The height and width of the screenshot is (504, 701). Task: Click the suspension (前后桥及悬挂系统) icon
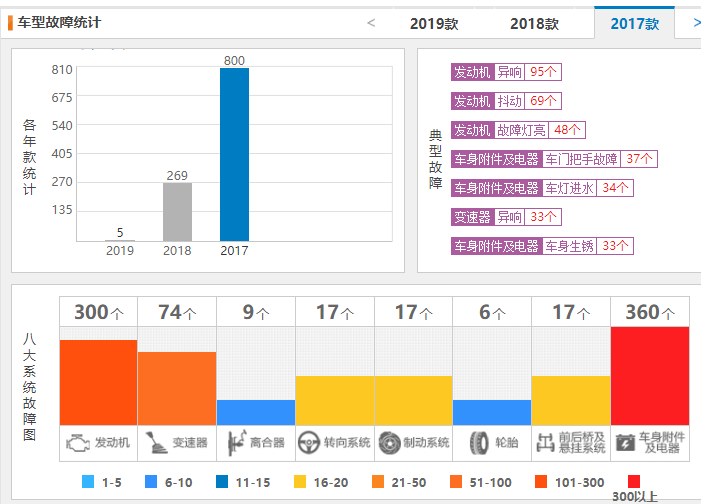[545, 443]
